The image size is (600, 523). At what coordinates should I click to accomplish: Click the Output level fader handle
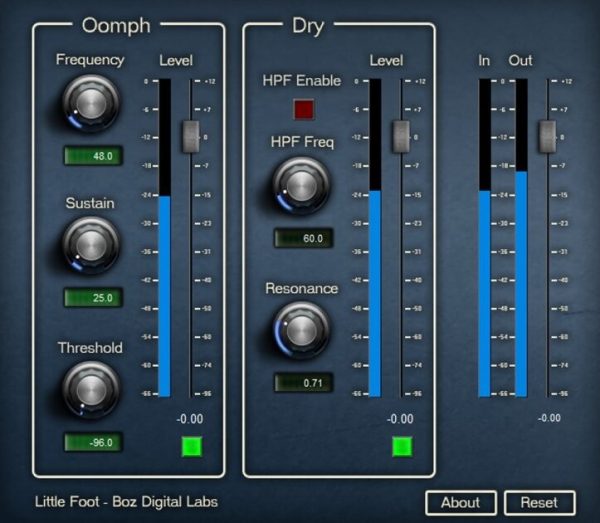pos(548,137)
